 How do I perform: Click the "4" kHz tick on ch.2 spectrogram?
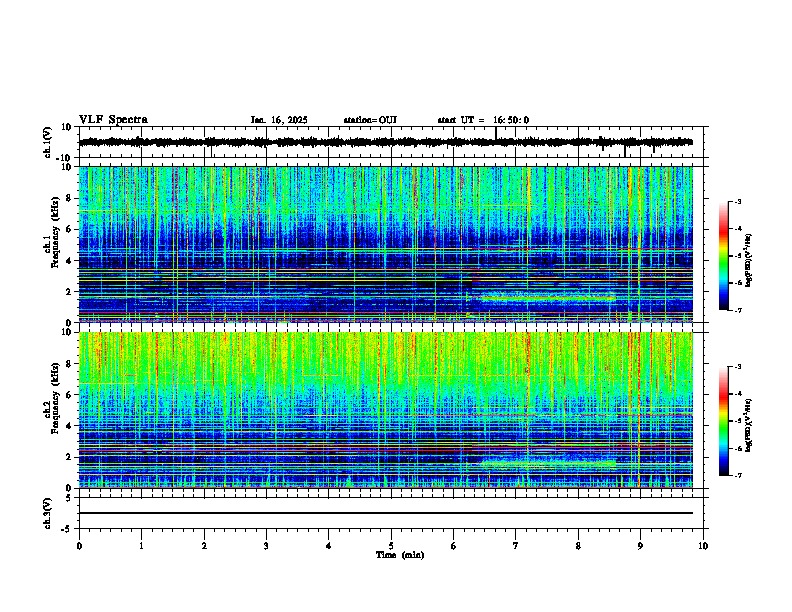(69, 426)
